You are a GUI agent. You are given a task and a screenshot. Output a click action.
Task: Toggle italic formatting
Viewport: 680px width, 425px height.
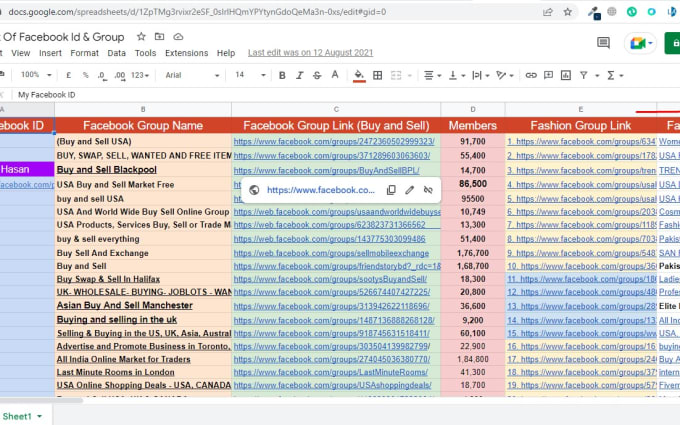pos(300,75)
